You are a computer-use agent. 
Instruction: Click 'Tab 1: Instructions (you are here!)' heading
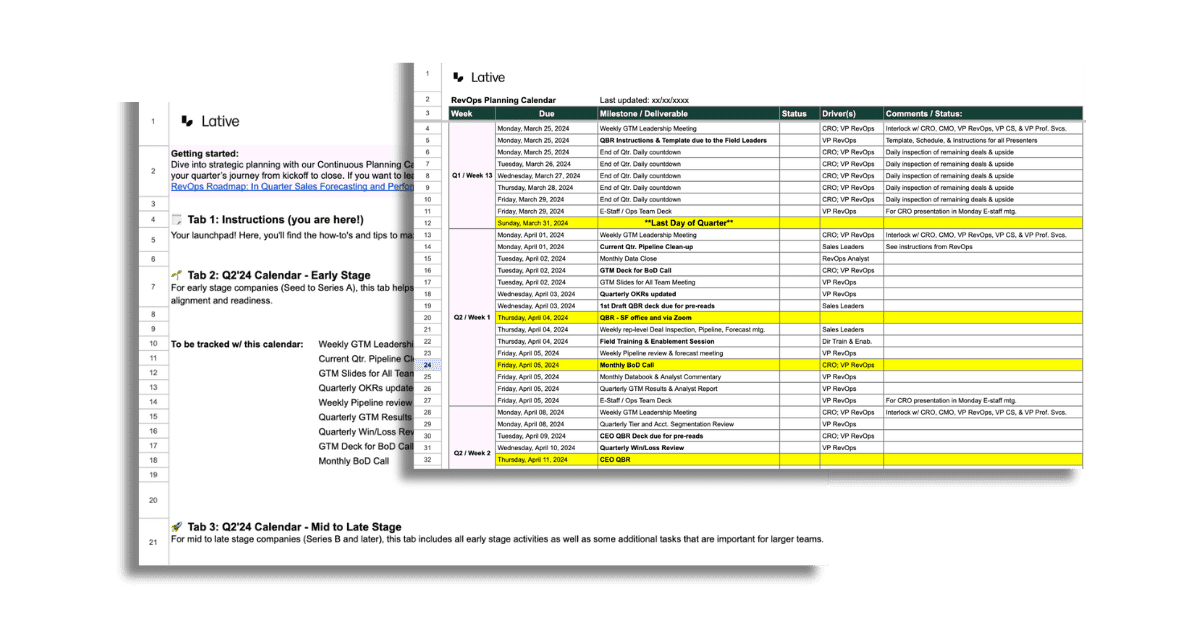276,219
